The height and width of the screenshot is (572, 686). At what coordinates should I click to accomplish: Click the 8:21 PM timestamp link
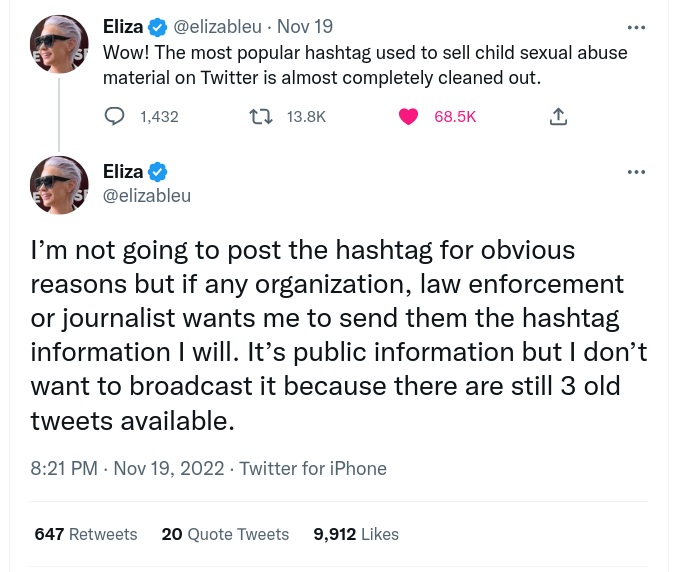[x=65, y=468]
